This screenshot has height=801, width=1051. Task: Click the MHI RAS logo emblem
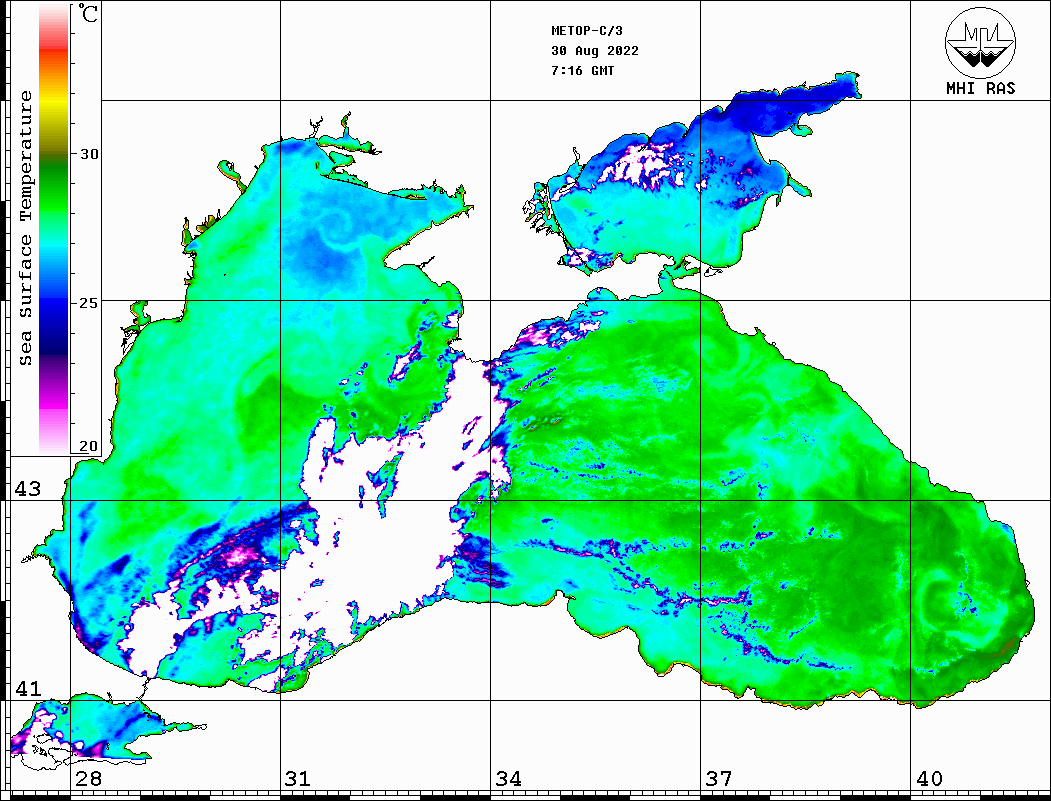click(980, 42)
